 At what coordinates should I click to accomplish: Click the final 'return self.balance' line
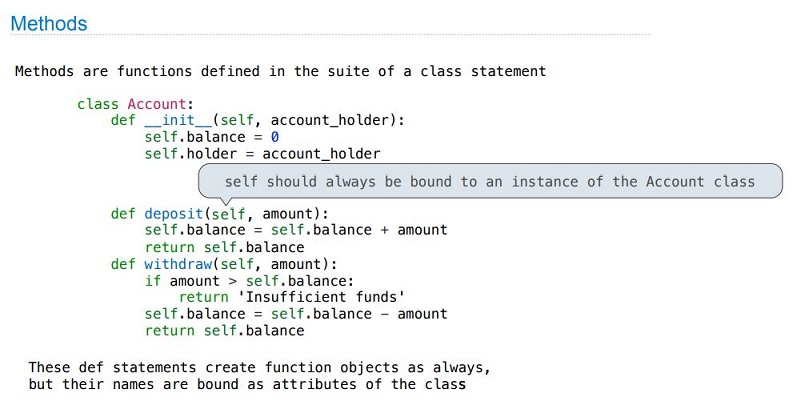[225, 331]
